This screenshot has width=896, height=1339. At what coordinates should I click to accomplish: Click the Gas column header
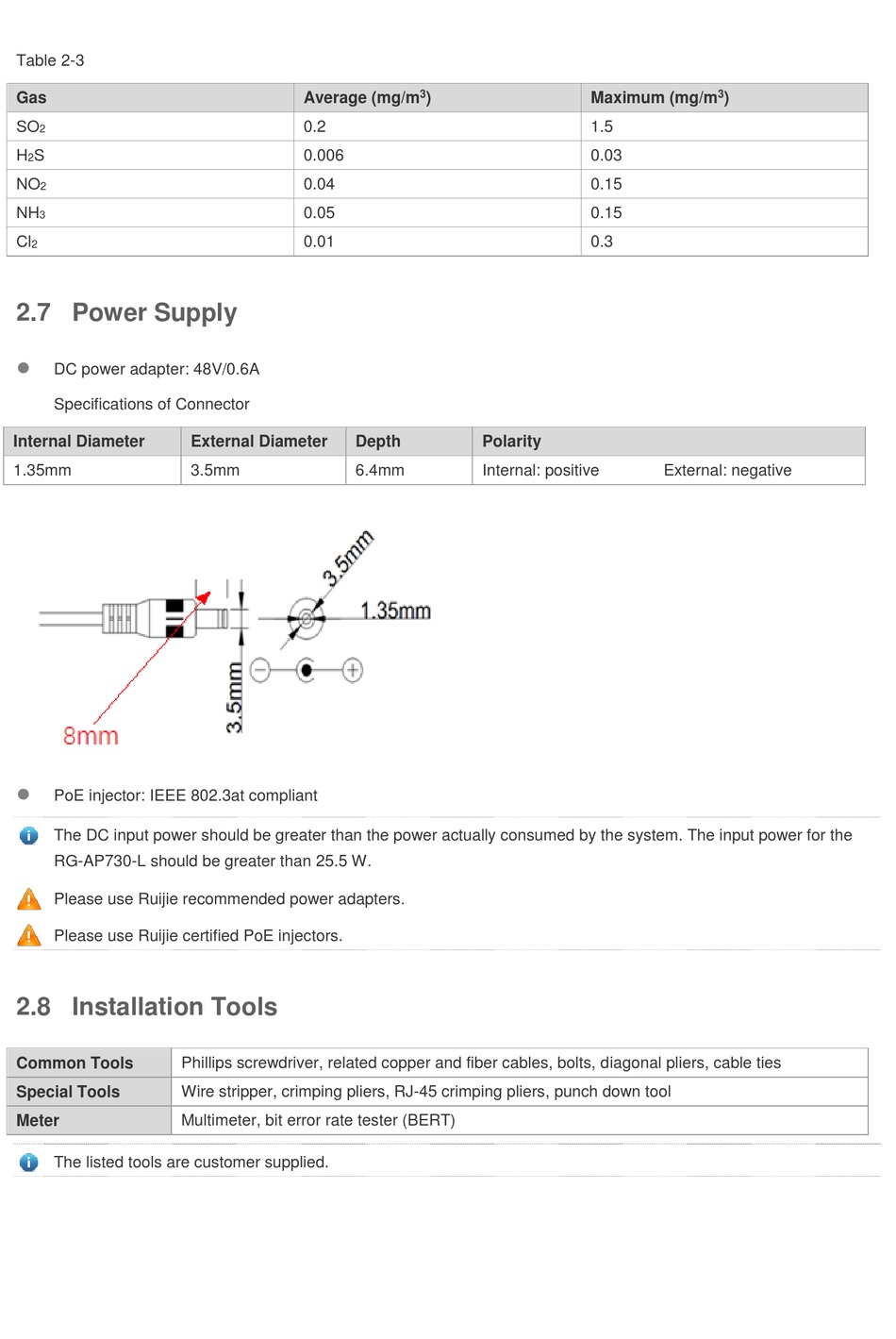[151, 97]
